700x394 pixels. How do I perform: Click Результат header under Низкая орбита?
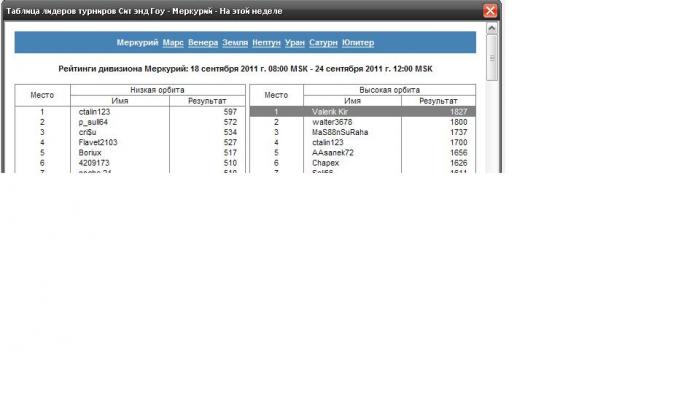coord(207,101)
